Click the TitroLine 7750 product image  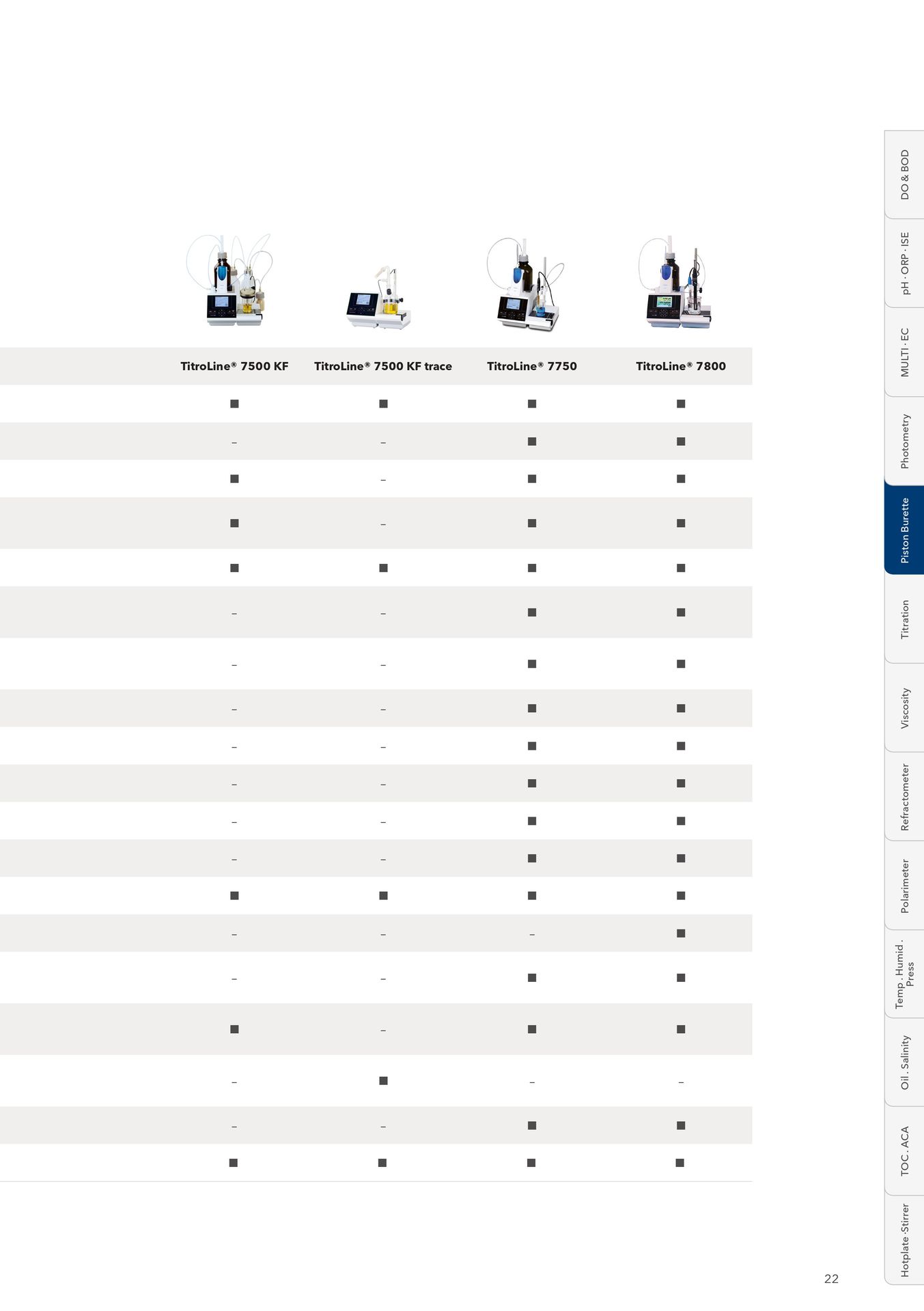coord(526,283)
